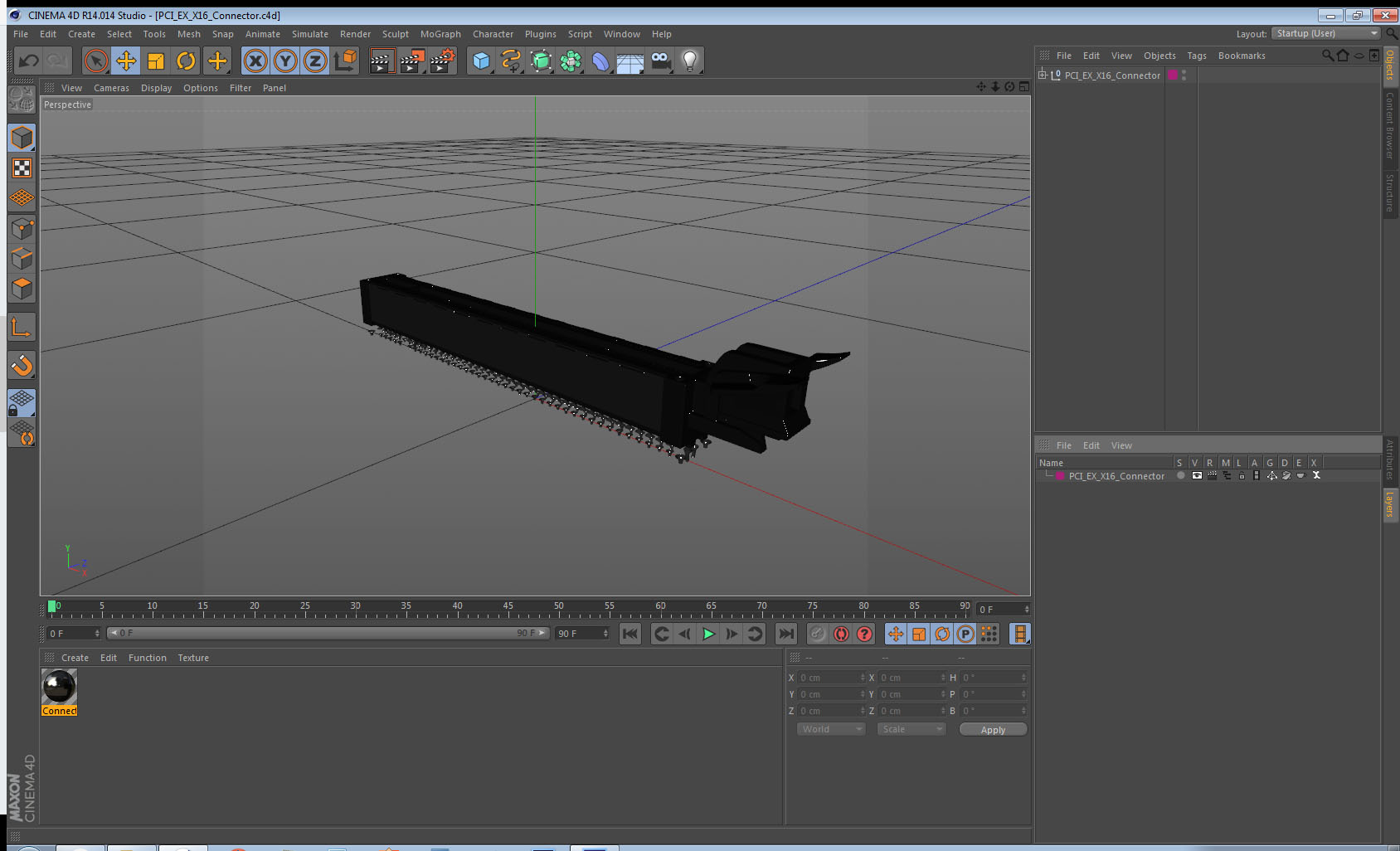Open the material Create menu

pyautogui.click(x=75, y=658)
